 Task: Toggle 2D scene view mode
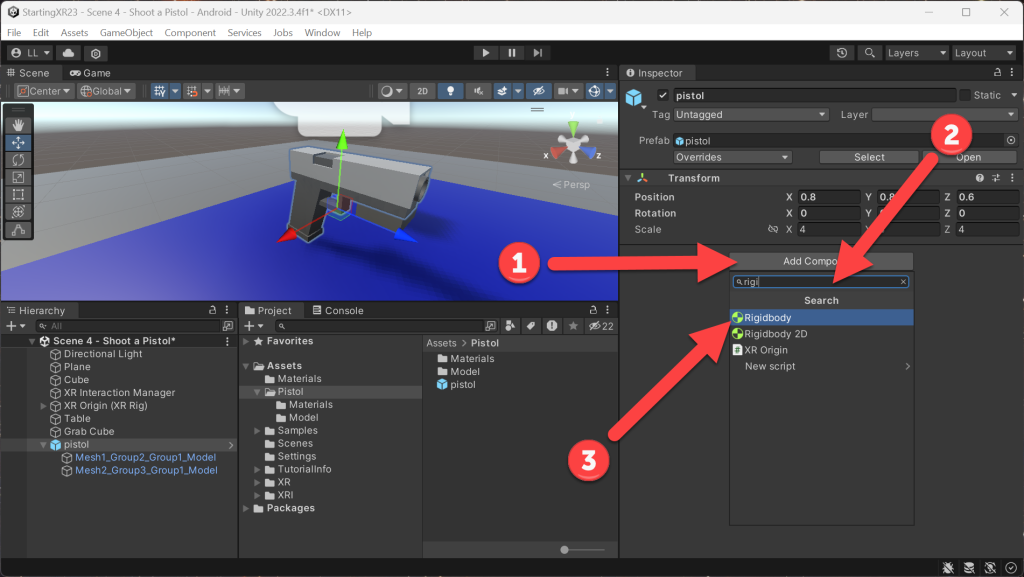(x=423, y=91)
